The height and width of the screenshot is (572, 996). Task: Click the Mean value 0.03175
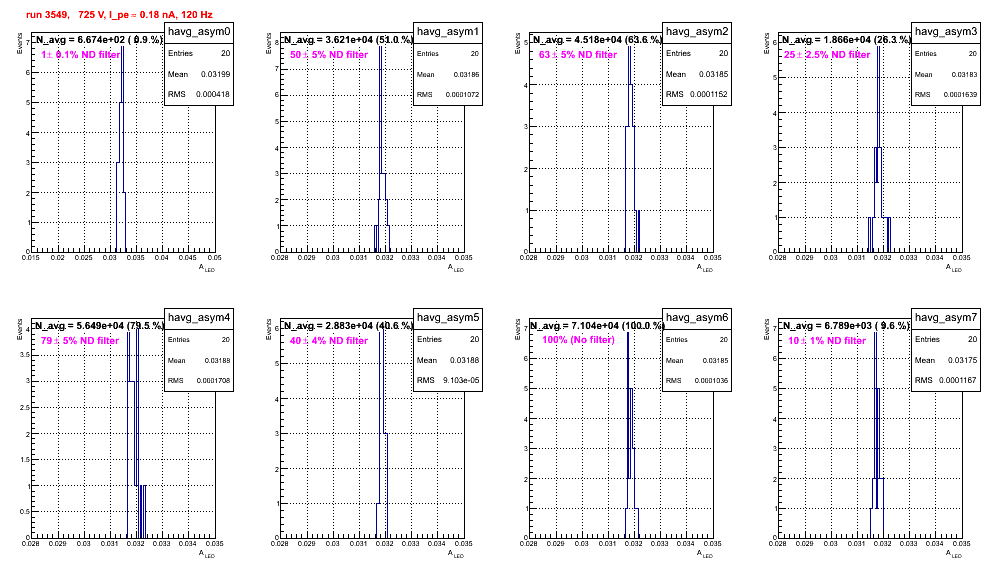click(x=962, y=360)
